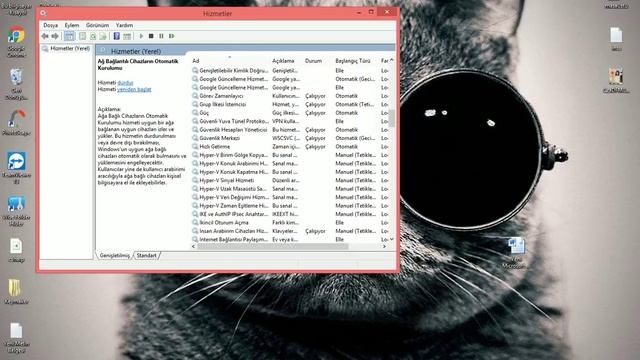640x360 pixels.
Task: Click the Forward arrow in Hizmetler toolbar
Action: 55,36
